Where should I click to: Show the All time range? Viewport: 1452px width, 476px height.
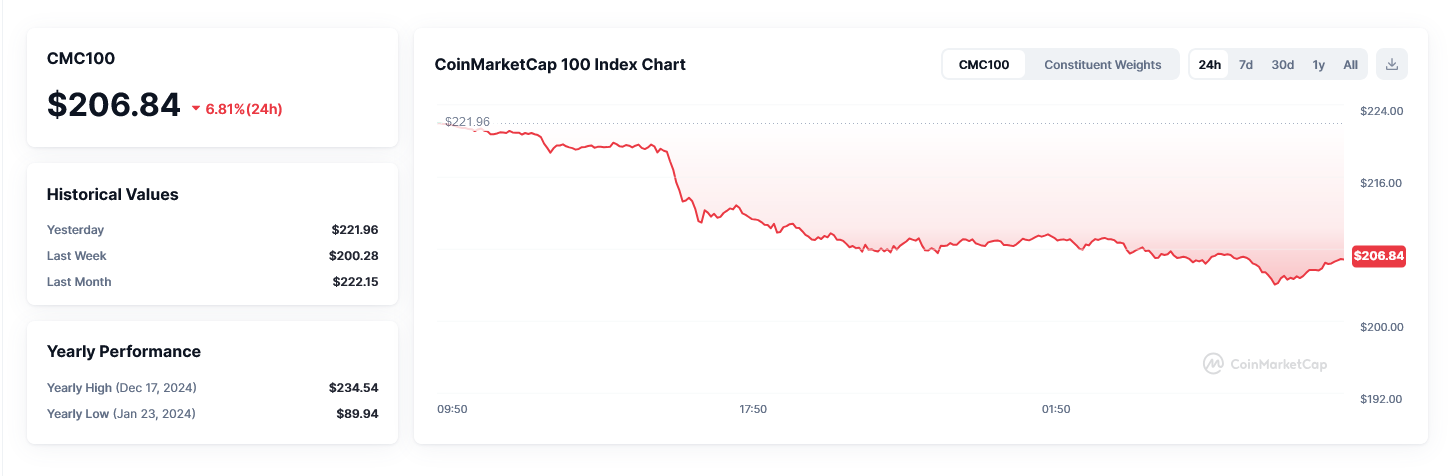click(x=1350, y=65)
